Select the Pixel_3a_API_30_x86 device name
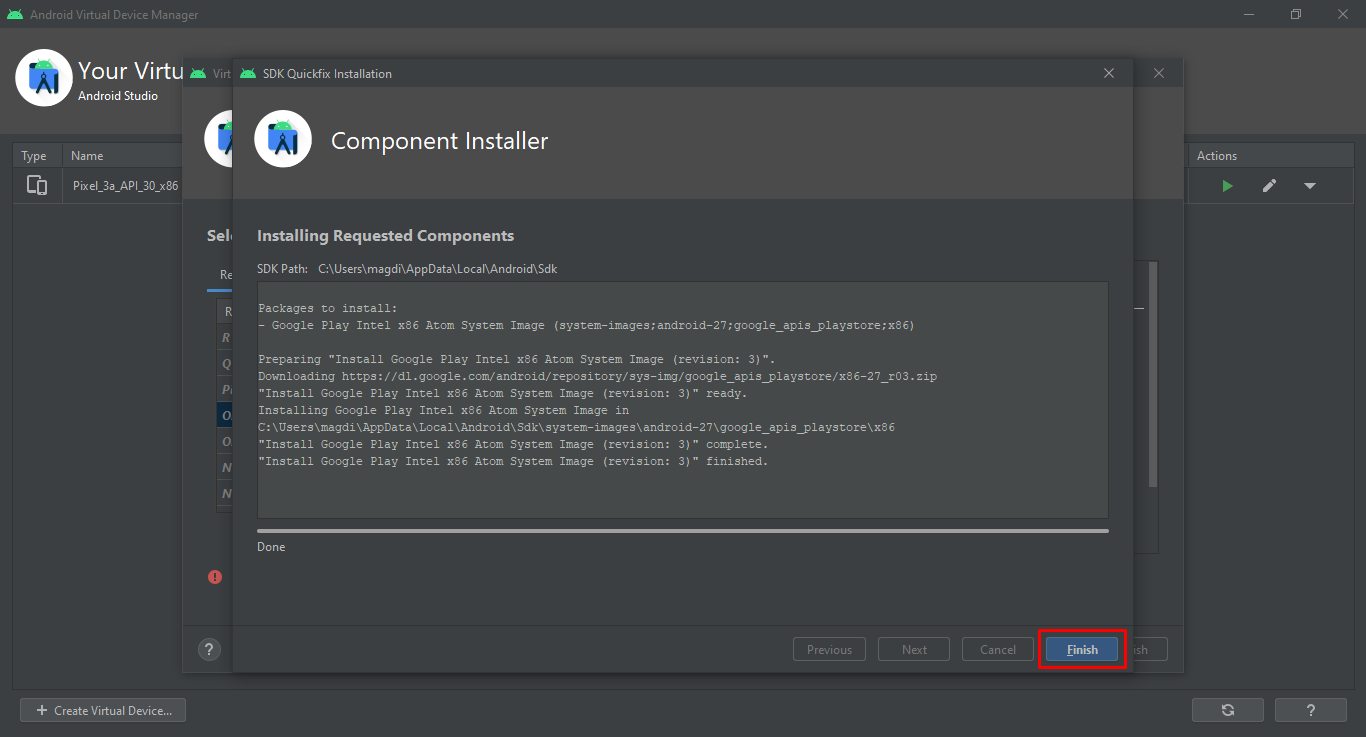1366x737 pixels. (x=125, y=186)
